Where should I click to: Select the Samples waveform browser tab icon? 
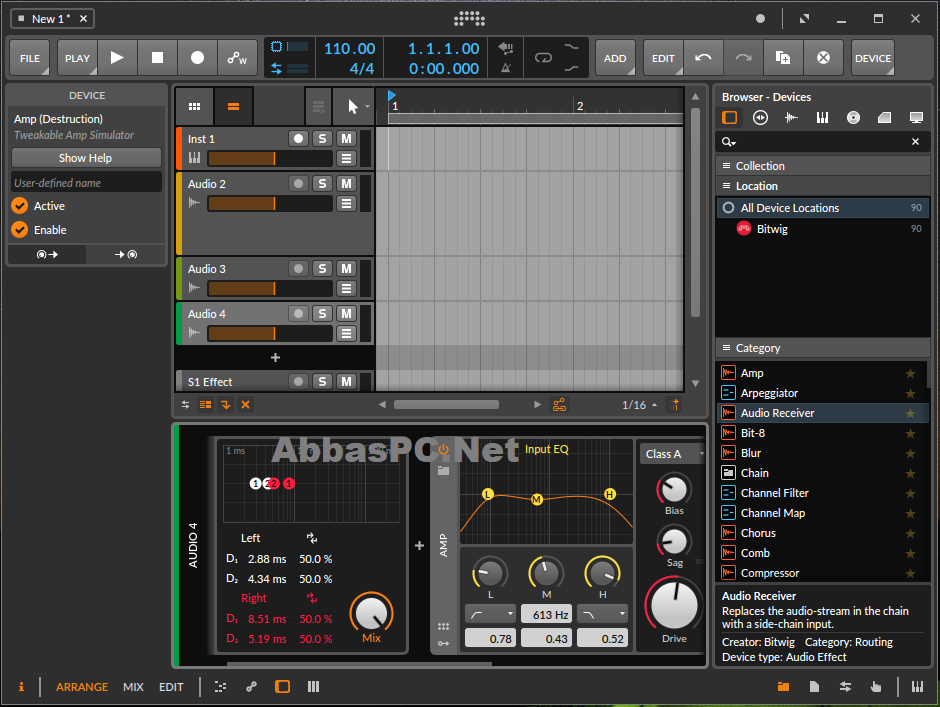(x=791, y=118)
